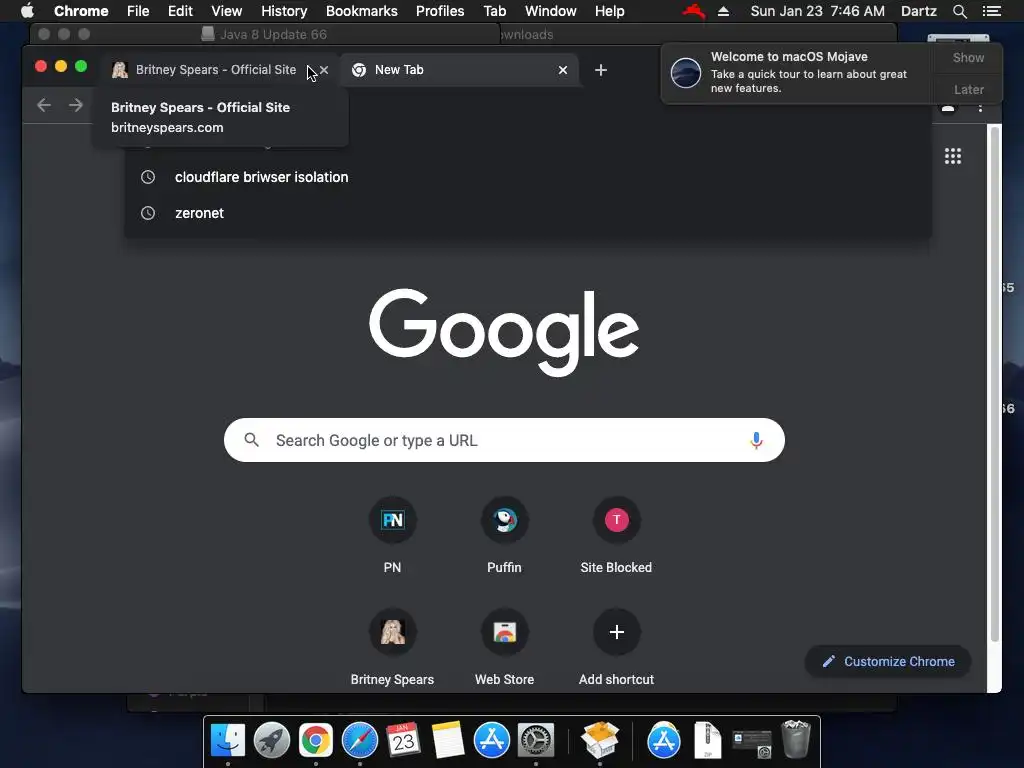Open the Edit menu

(180, 11)
